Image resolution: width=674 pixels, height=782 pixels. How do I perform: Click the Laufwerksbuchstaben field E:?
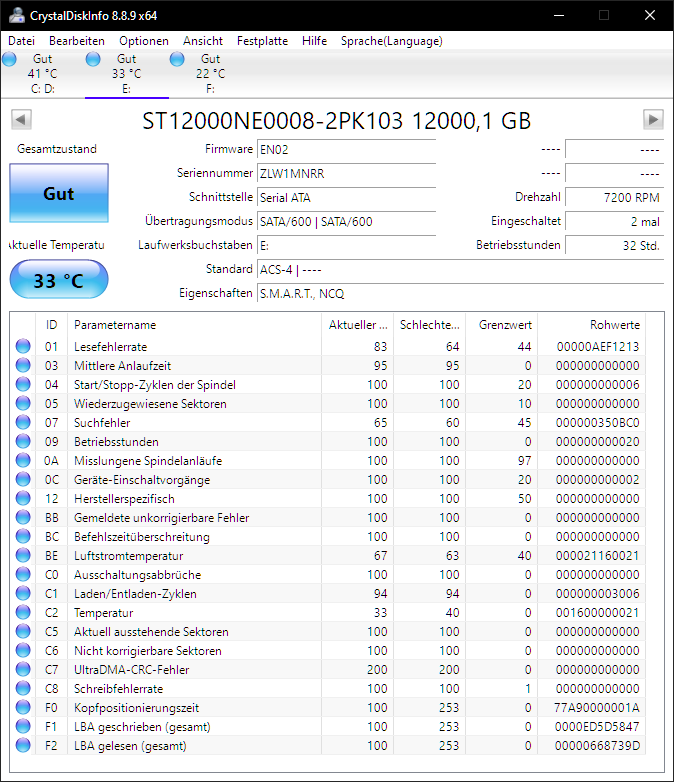click(x=347, y=245)
